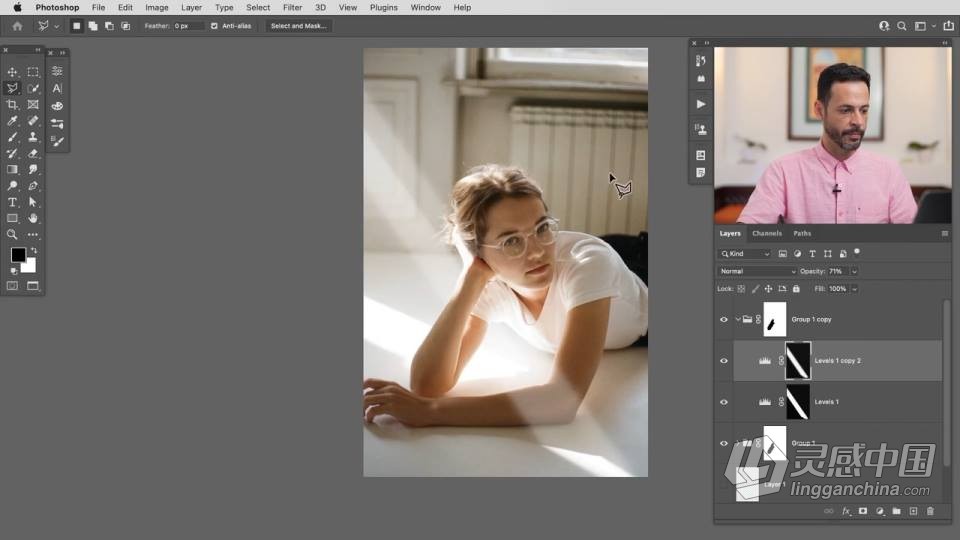The width and height of the screenshot is (960, 540).
Task: Enable Intersect with selection mode
Action: (126, 26)
